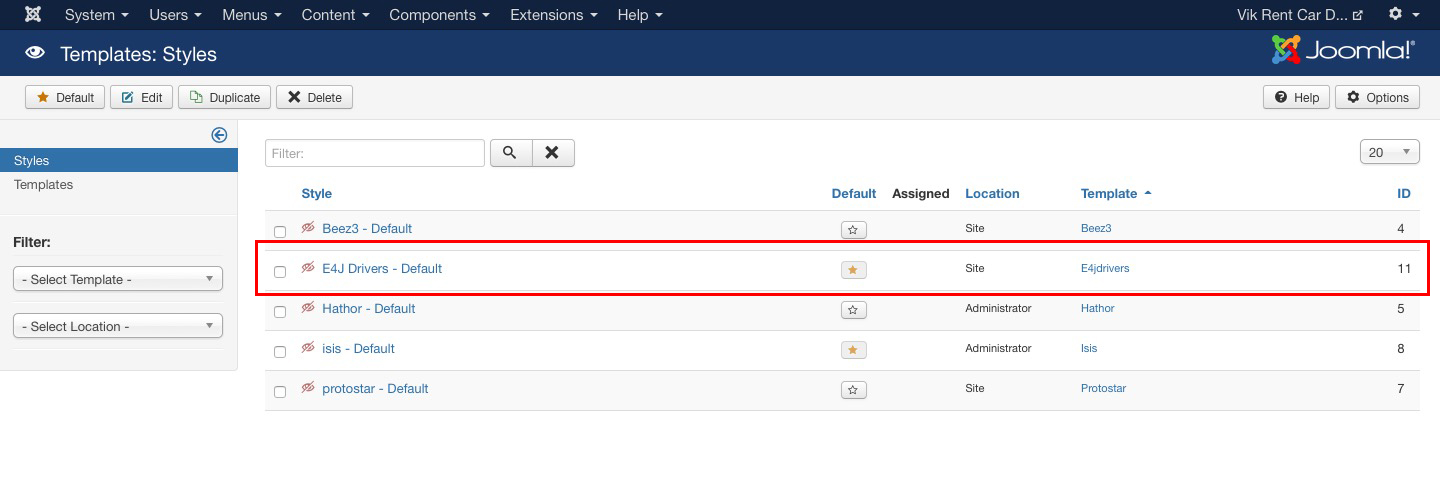Open the settings gear menu
This screenshot has height=481, width=1440.
coord(1402,15)
